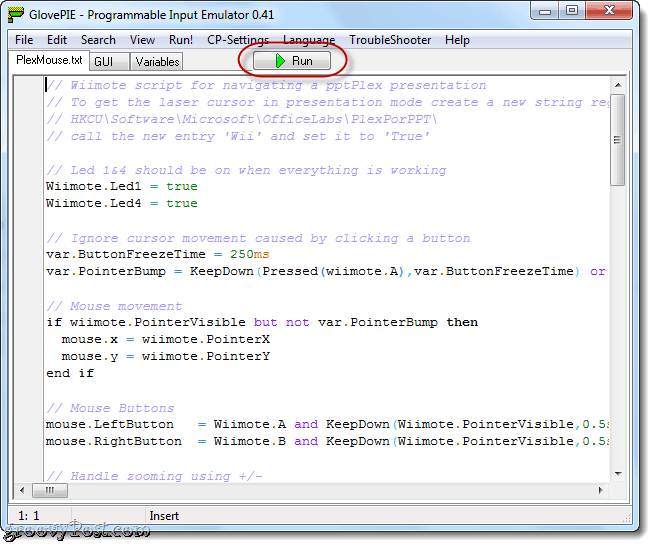Open the Search menu
The height and width of the screenshot is (547, 655).
coord(98,40)
